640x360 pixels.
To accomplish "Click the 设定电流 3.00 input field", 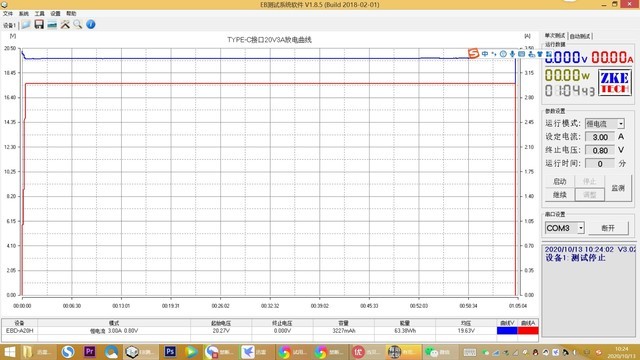I will point(600,137).
